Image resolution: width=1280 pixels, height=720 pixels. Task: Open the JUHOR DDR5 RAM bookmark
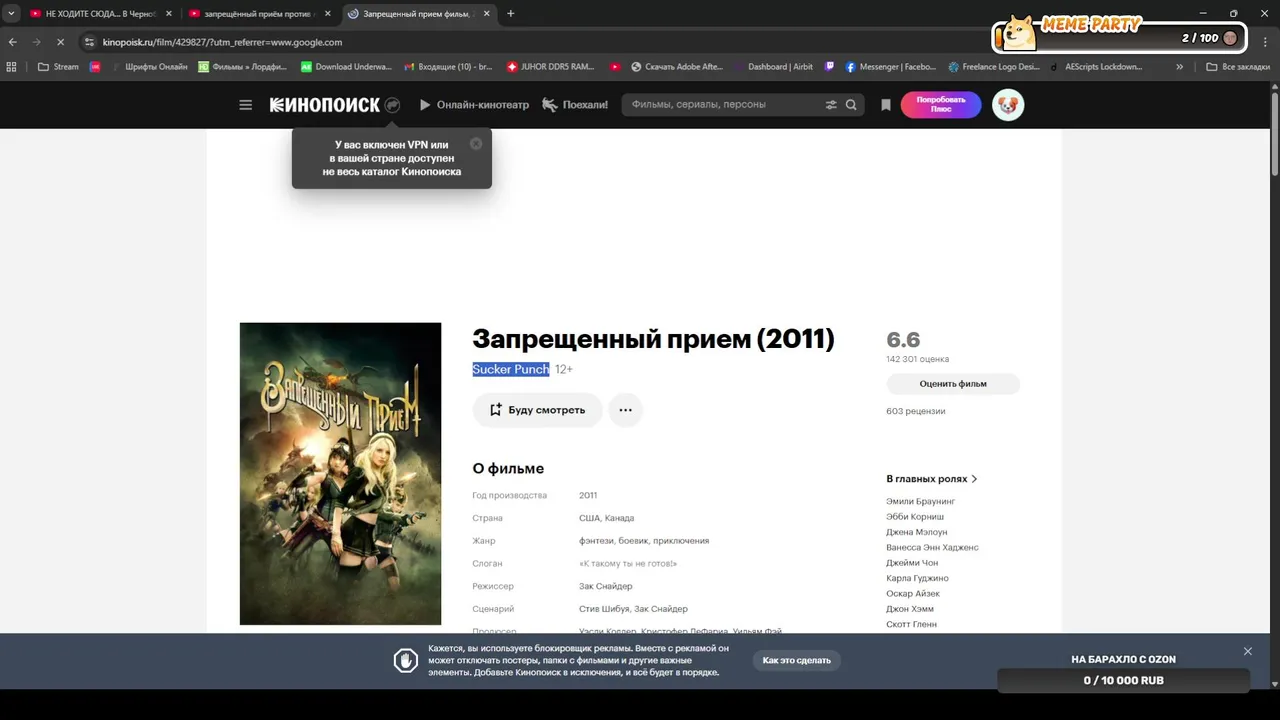click(x=550, y=67)
